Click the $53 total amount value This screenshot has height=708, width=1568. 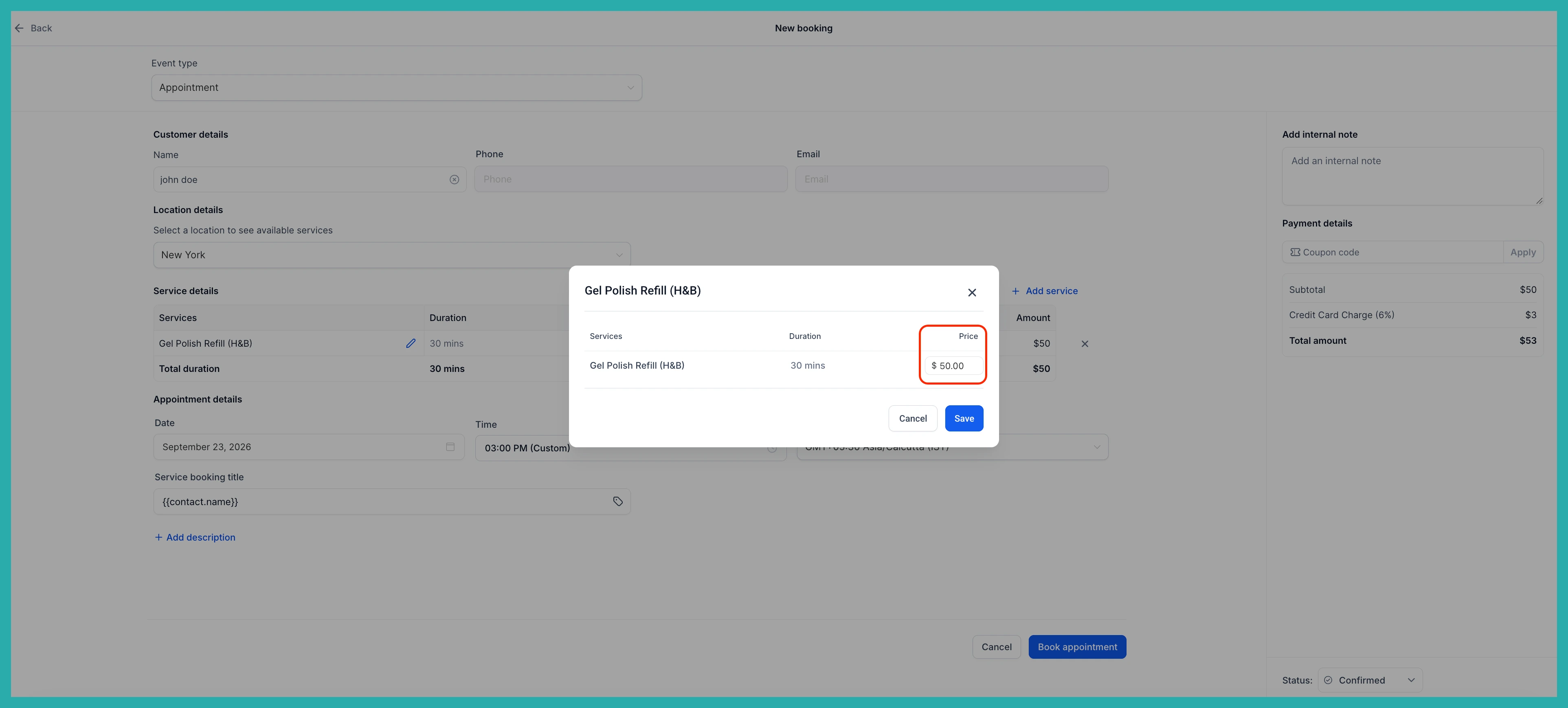click(x=1527, y=341)
